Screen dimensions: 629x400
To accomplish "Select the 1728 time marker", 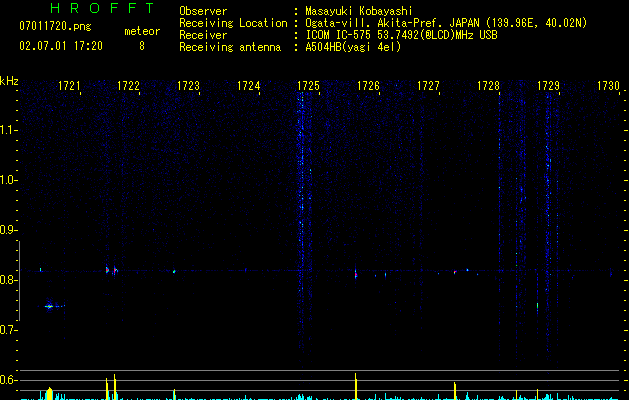I will 488,86.
